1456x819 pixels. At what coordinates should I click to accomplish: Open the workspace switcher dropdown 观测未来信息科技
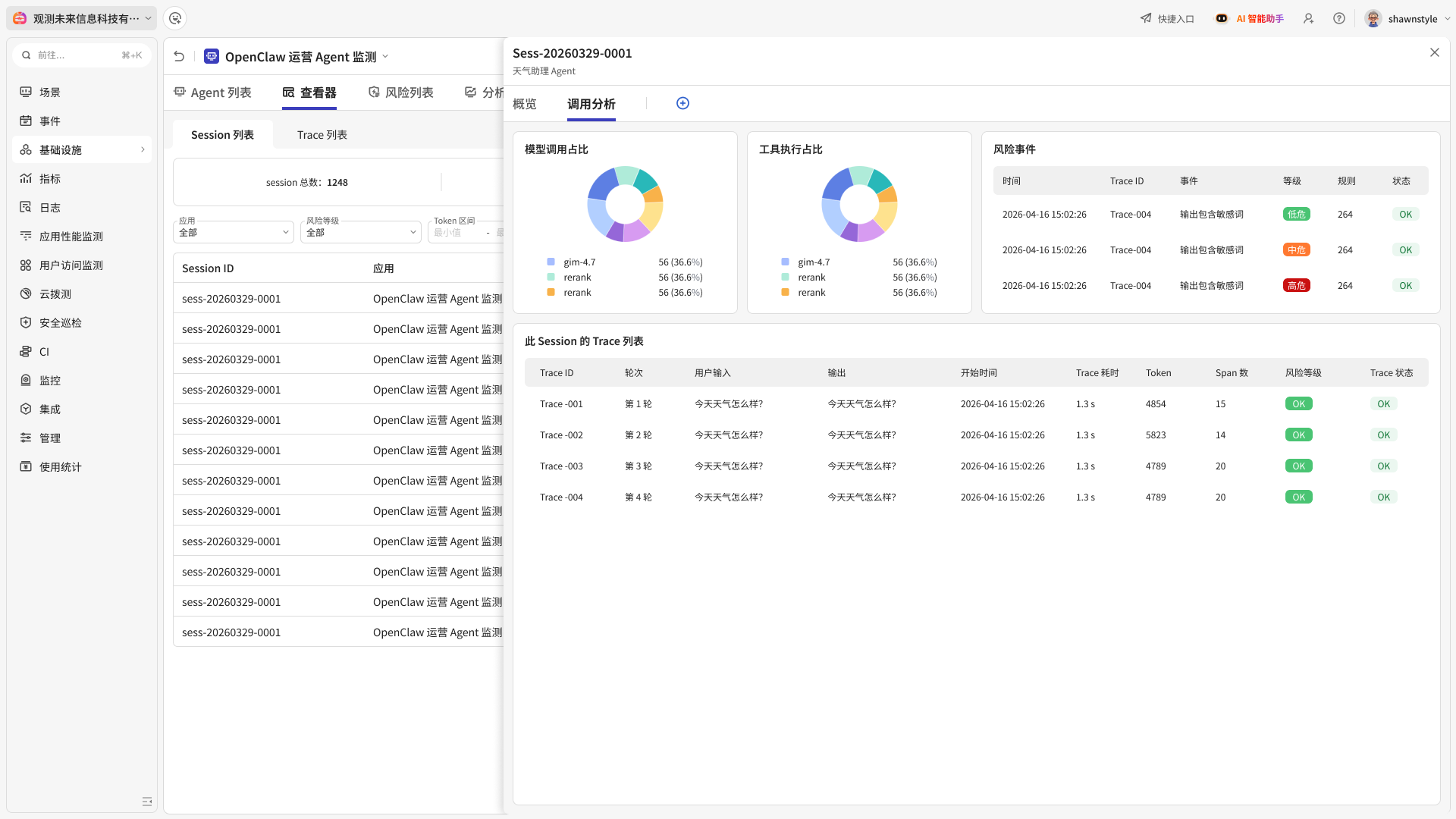tap(83, 18)
